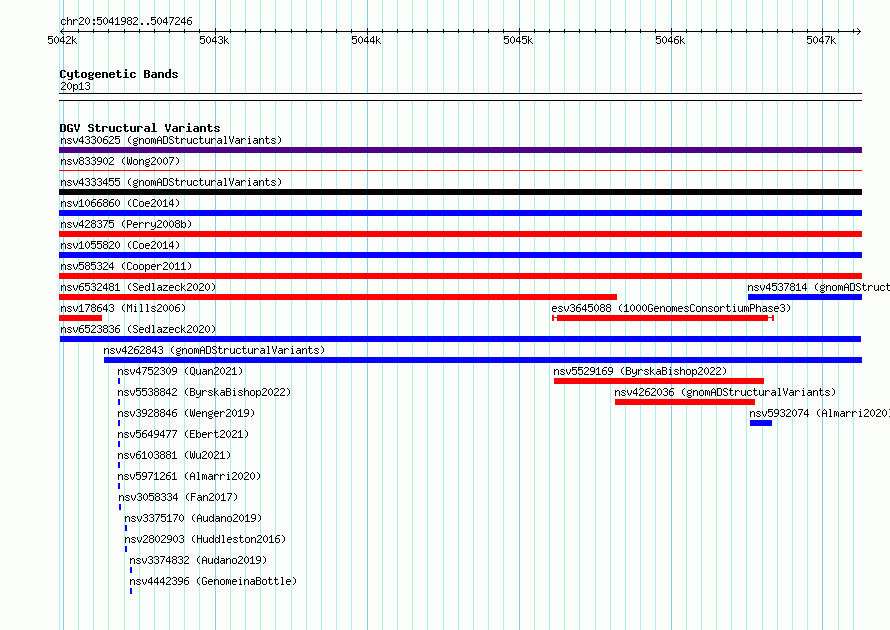The width and height of the screenshot is (890, 630).
Task: Open nsv3374832 (Audano2019) label
Action: click(198, 560)
